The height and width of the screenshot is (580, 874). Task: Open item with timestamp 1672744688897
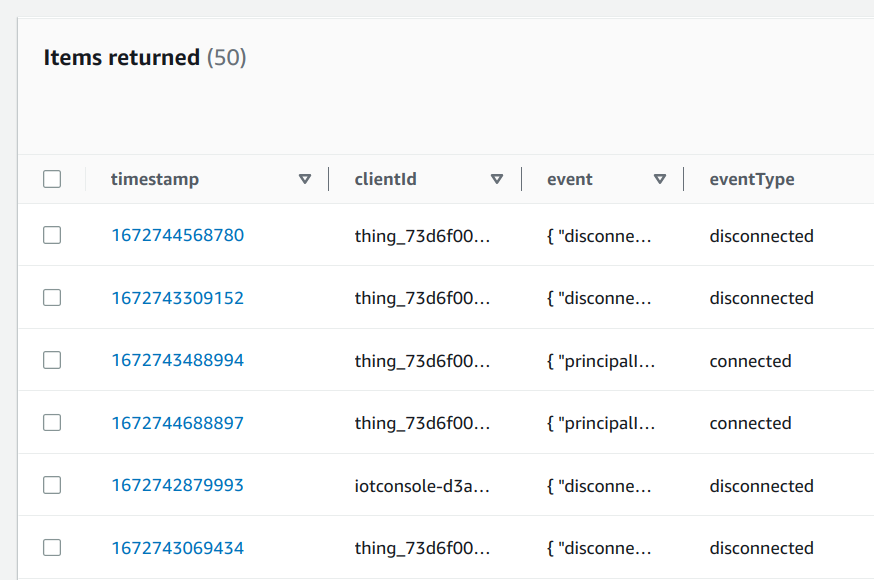[178, 423]
